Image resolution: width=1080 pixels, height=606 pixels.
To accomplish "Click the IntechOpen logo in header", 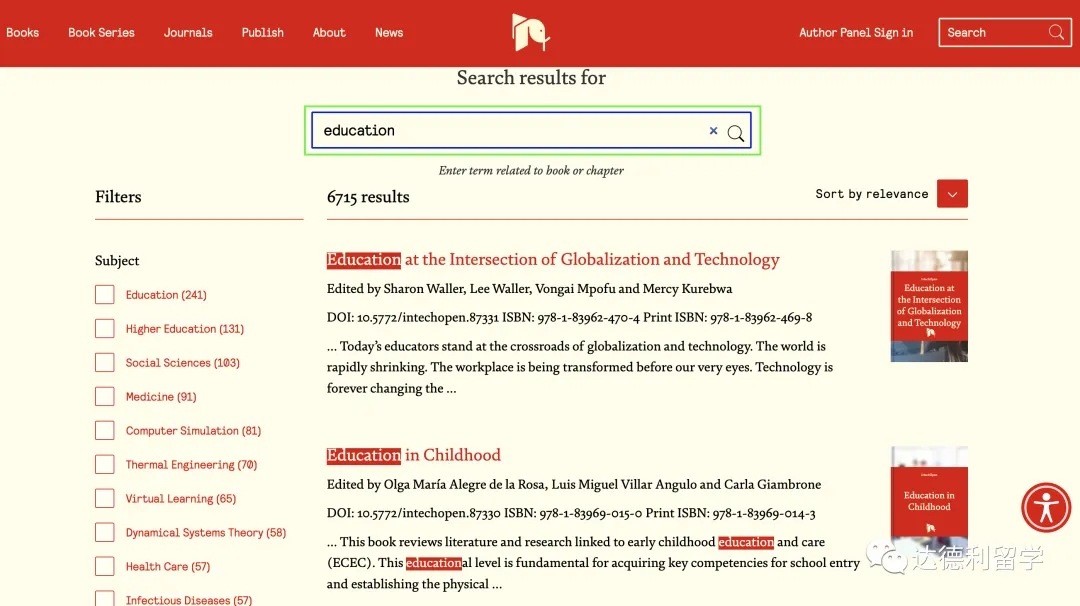I will click(530, 32).
